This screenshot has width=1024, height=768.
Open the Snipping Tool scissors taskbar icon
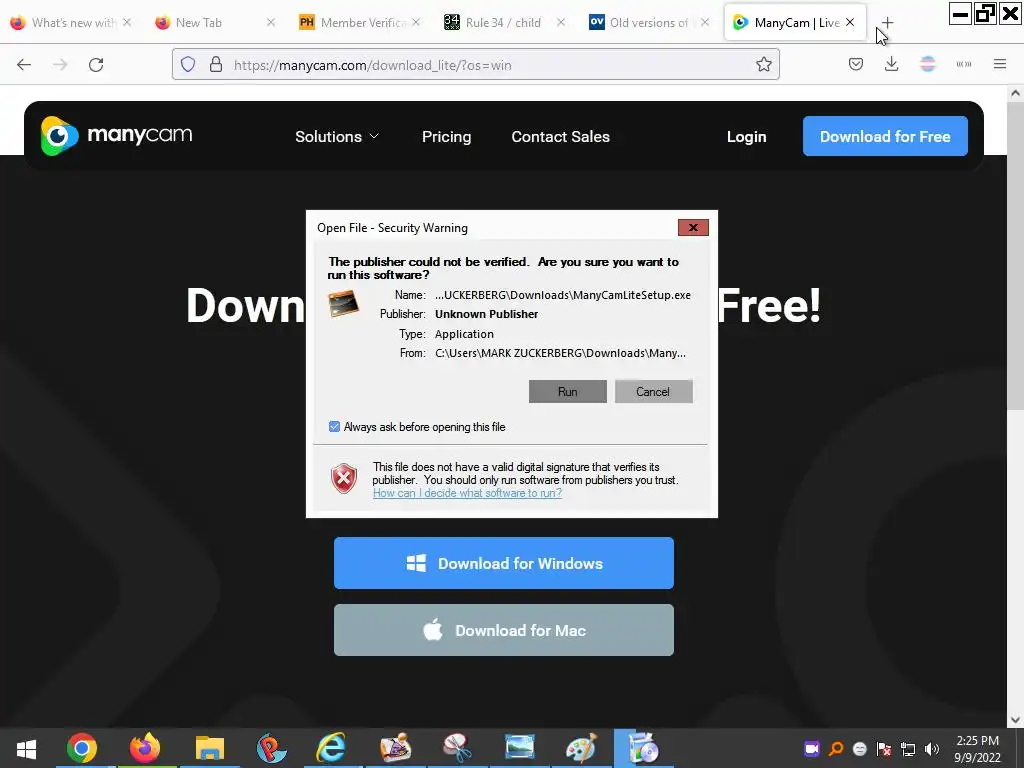[457, 748]
